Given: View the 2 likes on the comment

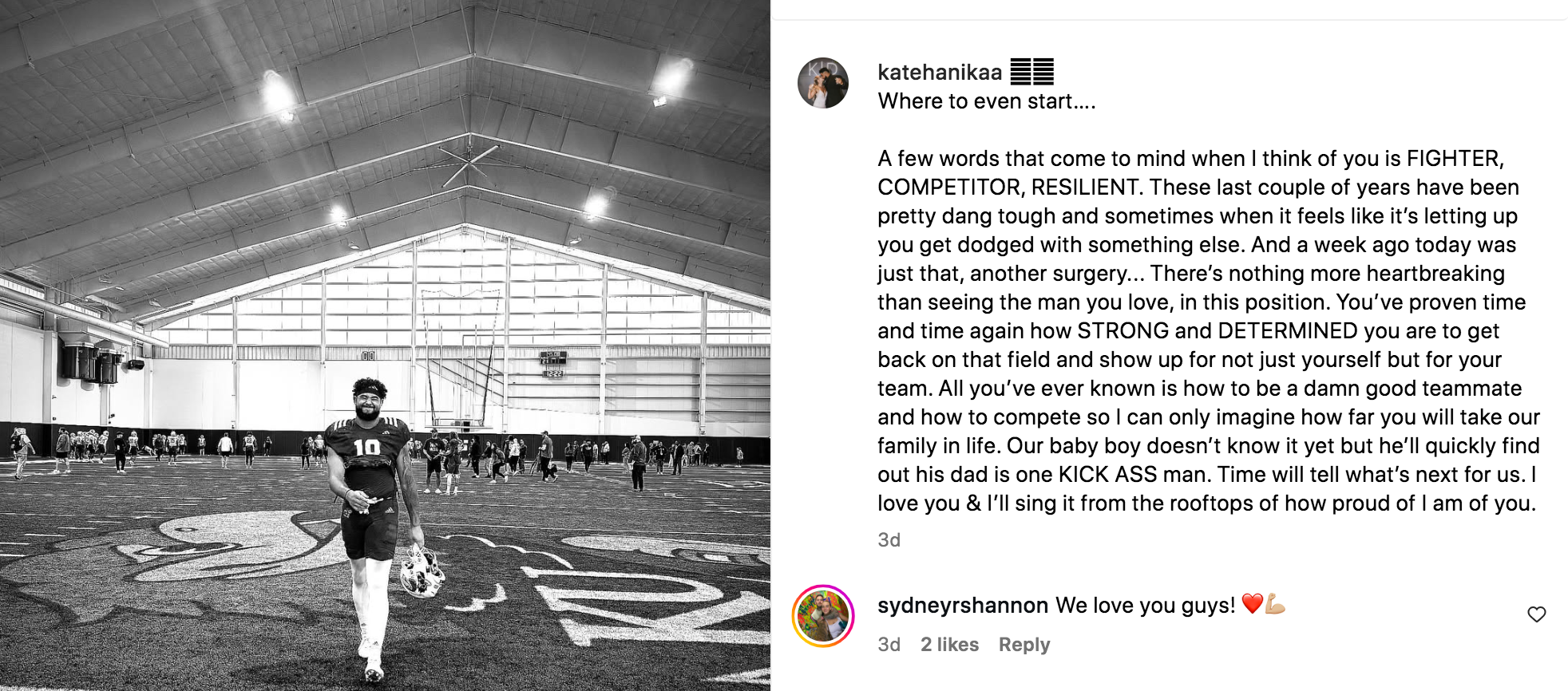Looking at the screenshot, I should pyautogui.click(x=949, y=645).
